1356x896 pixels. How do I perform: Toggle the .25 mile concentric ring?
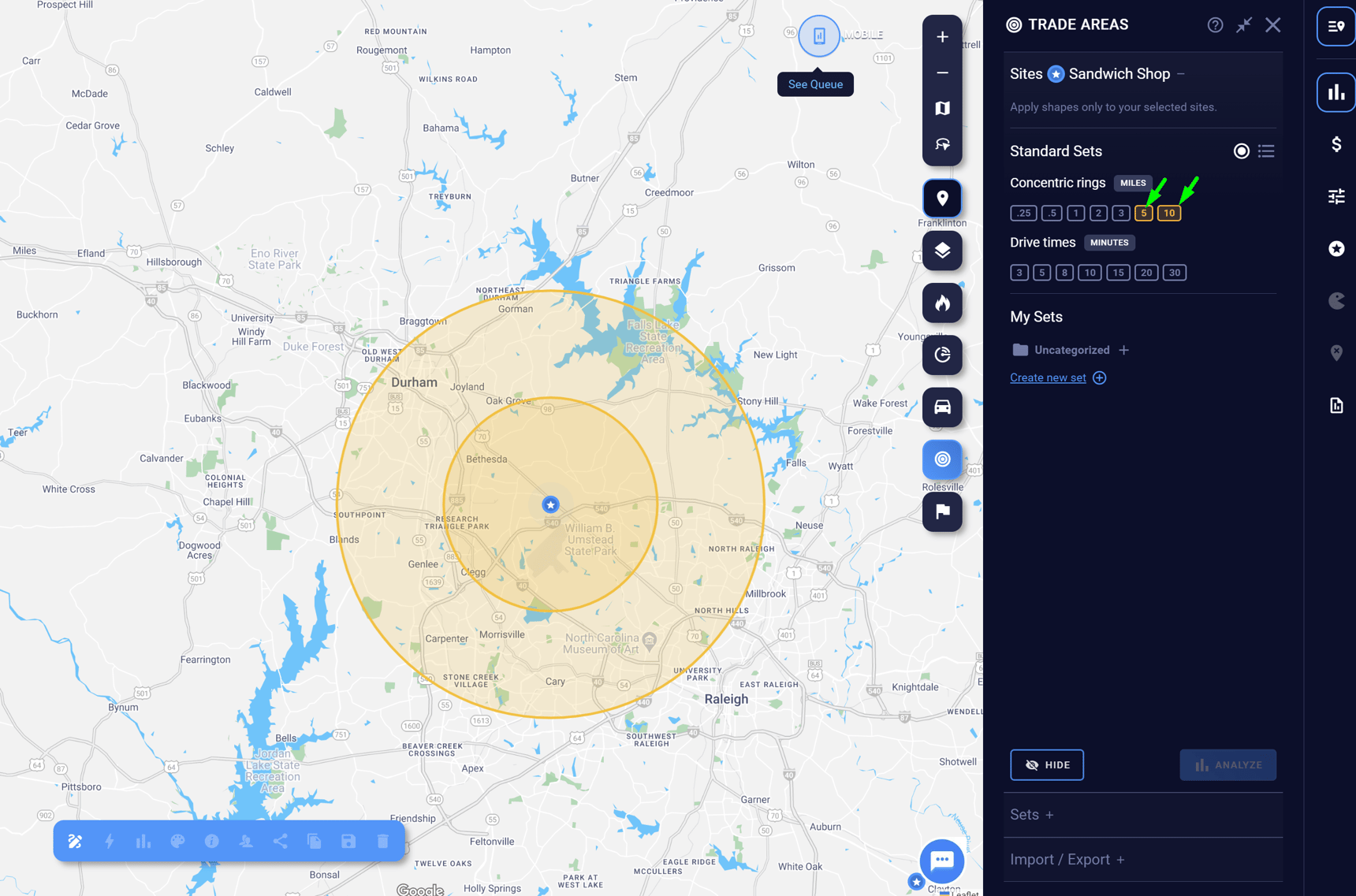(1023, 213)
